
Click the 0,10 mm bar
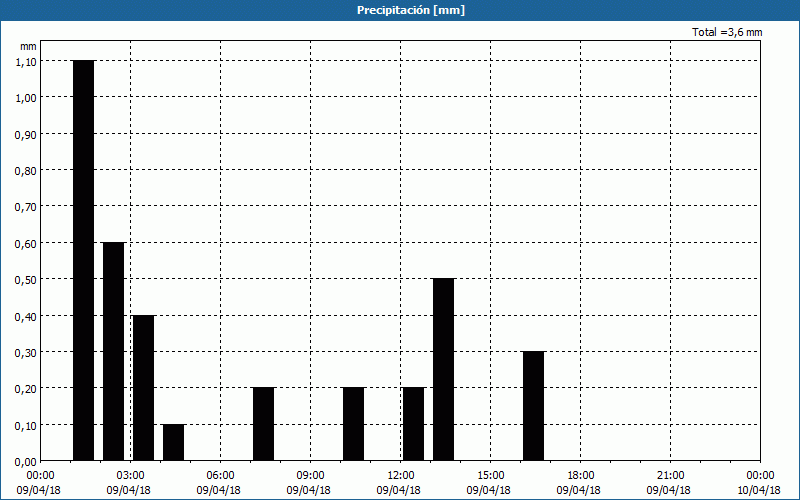click(173, 443)
